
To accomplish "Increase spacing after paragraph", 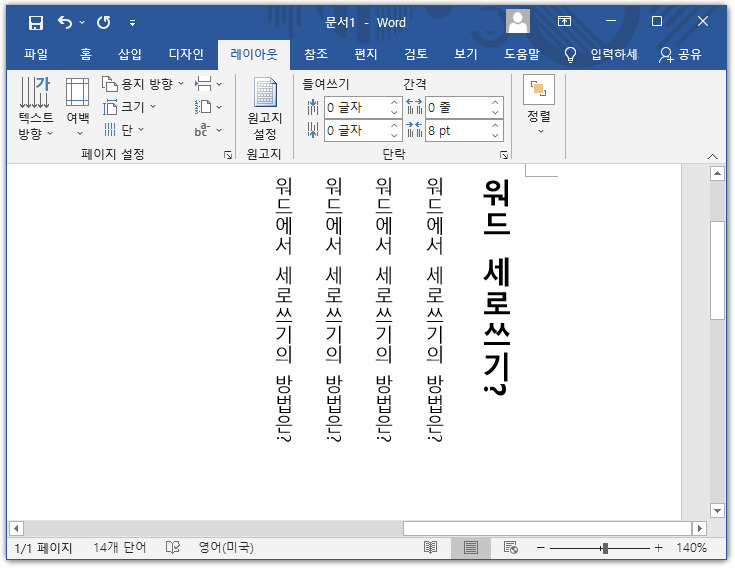I will pyautogui.click(x=495, y=125).
